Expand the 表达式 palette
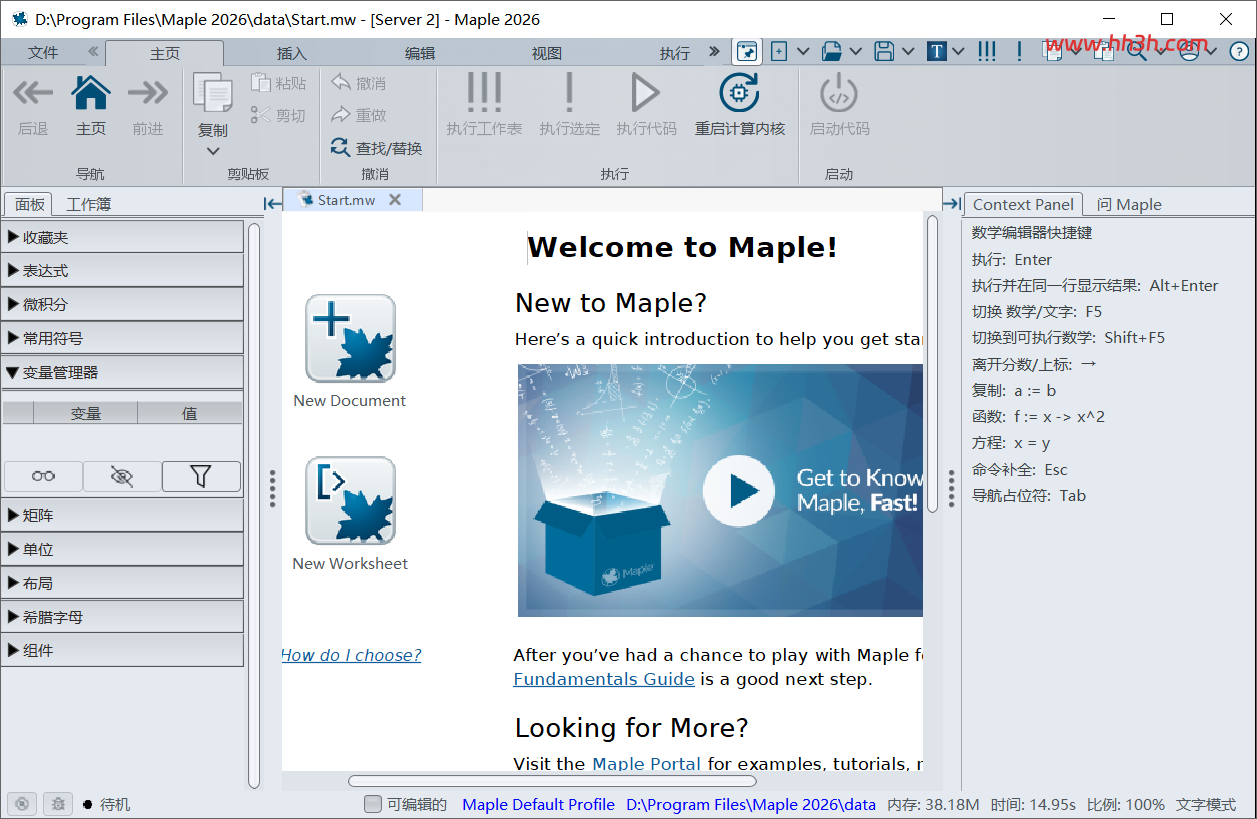Screen dimensions: 1257x819 point(122,271)
